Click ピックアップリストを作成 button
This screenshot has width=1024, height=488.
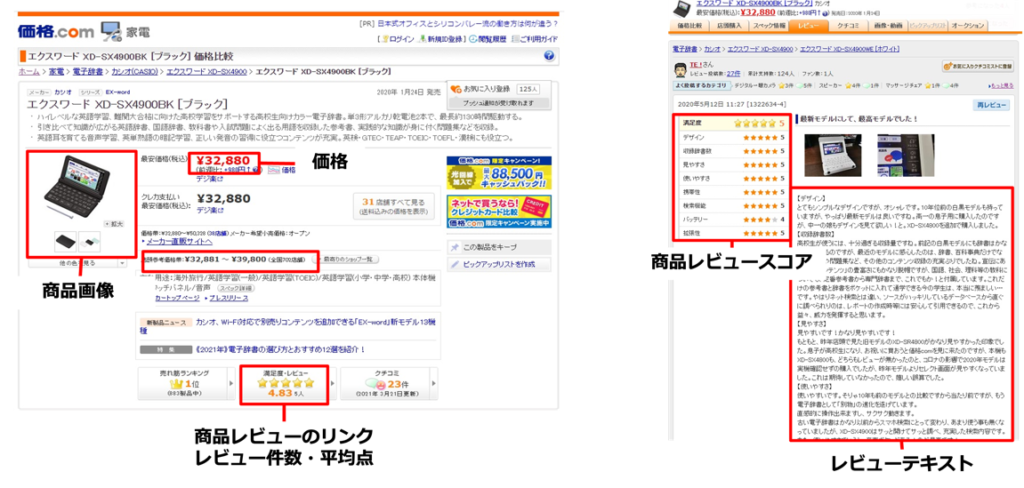[498, 264]
